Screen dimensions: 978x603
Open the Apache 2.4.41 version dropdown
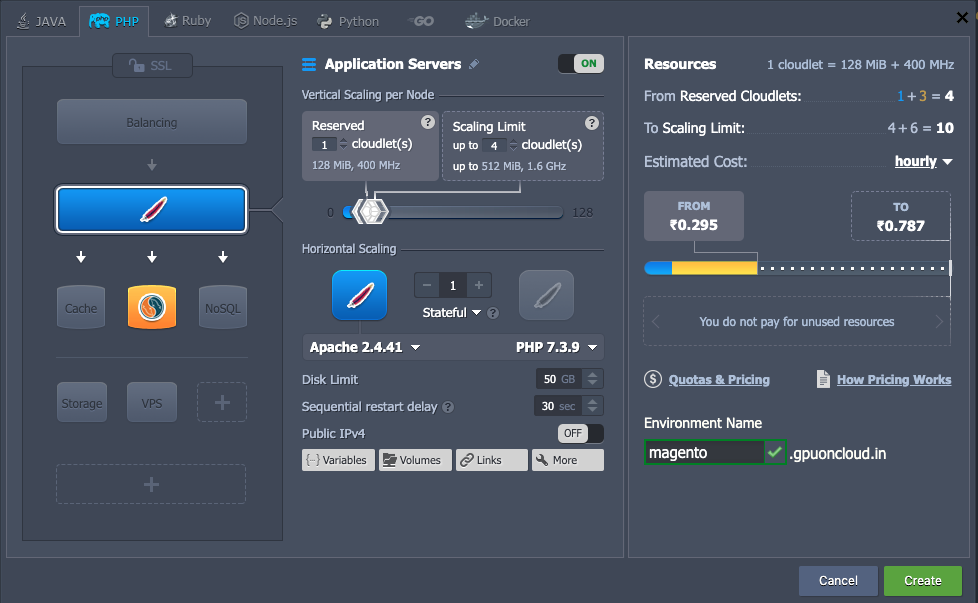coord(365,347)
